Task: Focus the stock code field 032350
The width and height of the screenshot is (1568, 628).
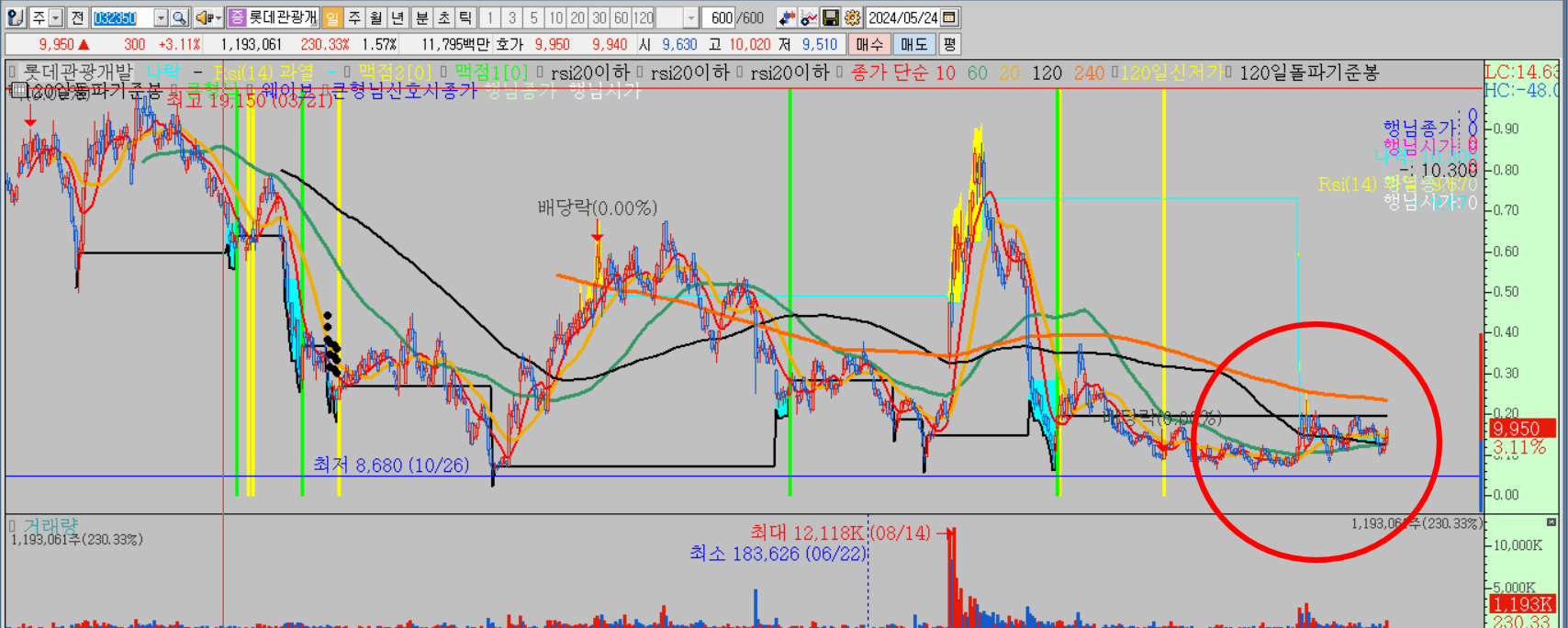Action: click(x=122, y=17)
